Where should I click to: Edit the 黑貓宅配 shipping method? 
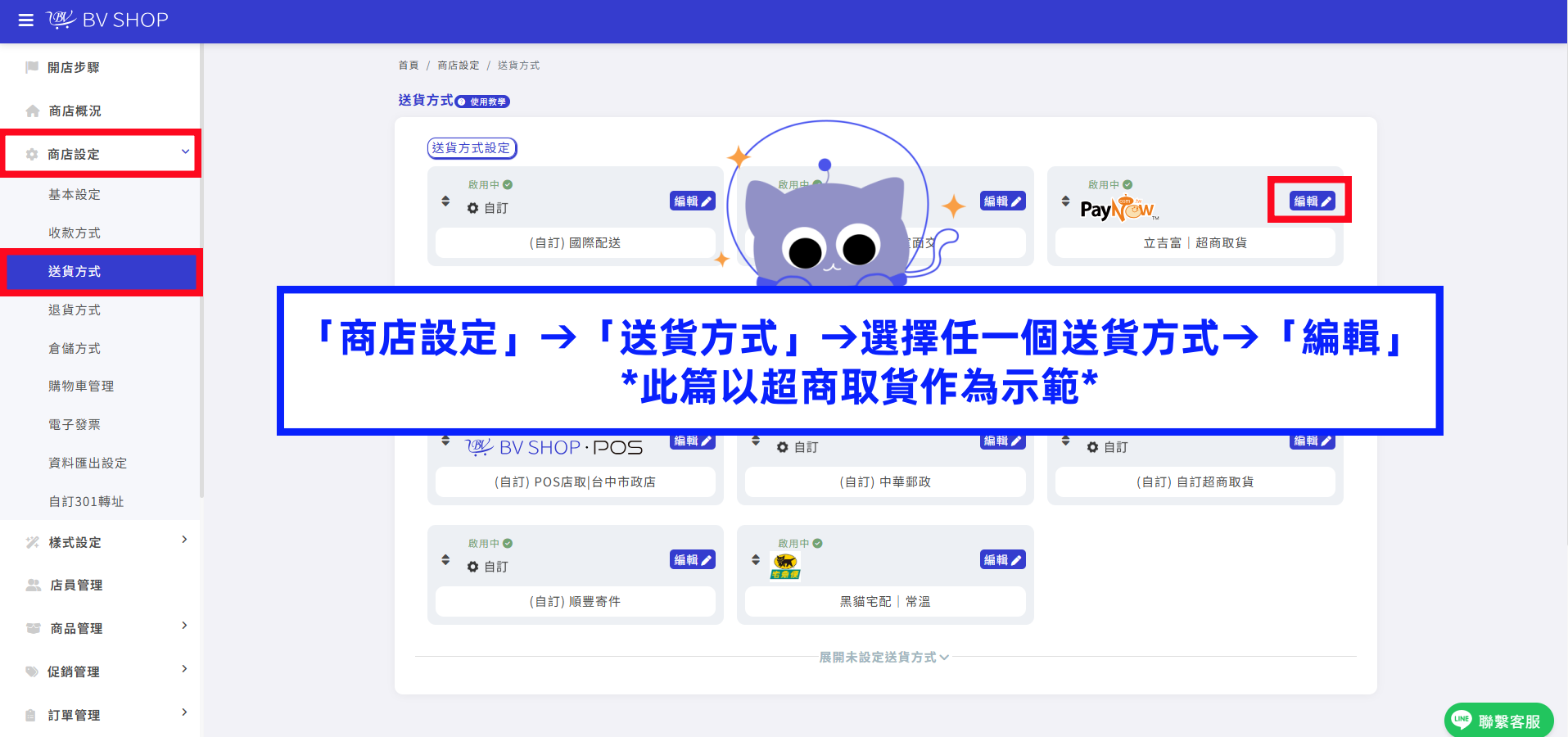(x=1002, y=560)
